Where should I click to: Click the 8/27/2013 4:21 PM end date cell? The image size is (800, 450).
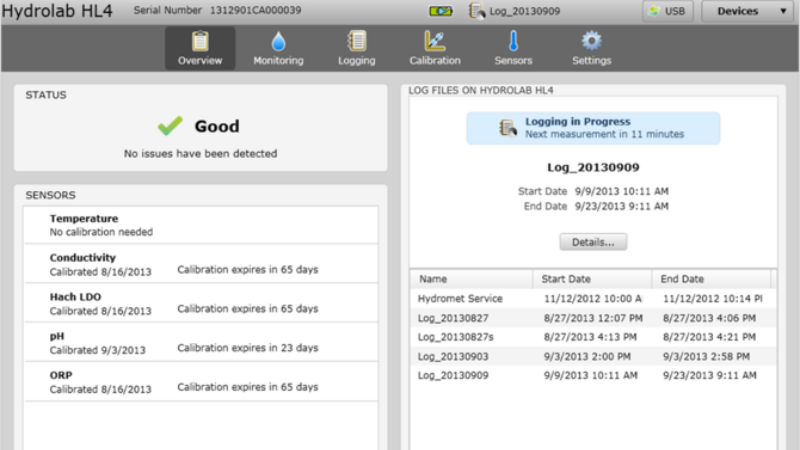[x=709, y=337]
